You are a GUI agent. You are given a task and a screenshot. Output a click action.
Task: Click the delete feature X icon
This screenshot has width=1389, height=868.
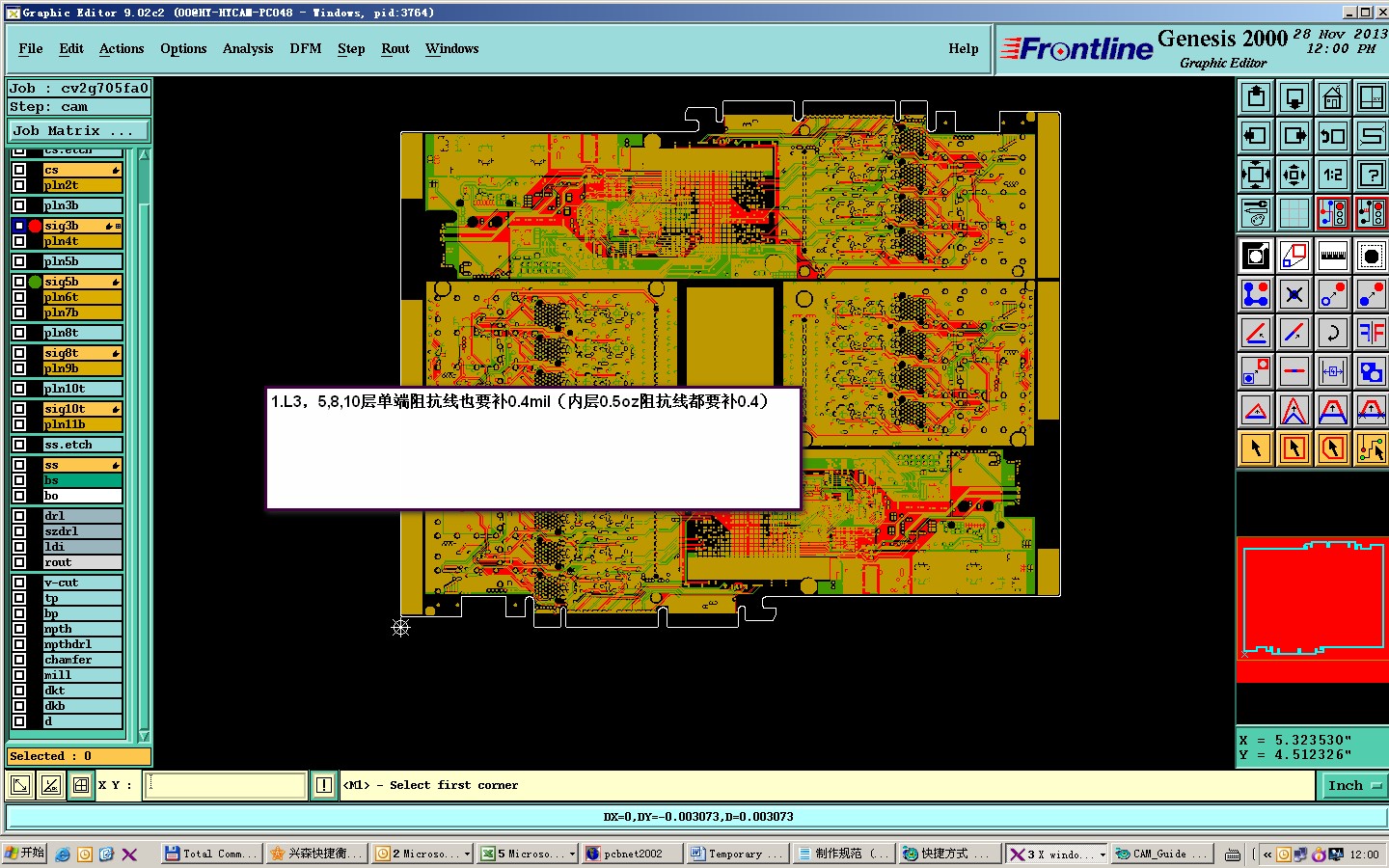point(1294,294)
